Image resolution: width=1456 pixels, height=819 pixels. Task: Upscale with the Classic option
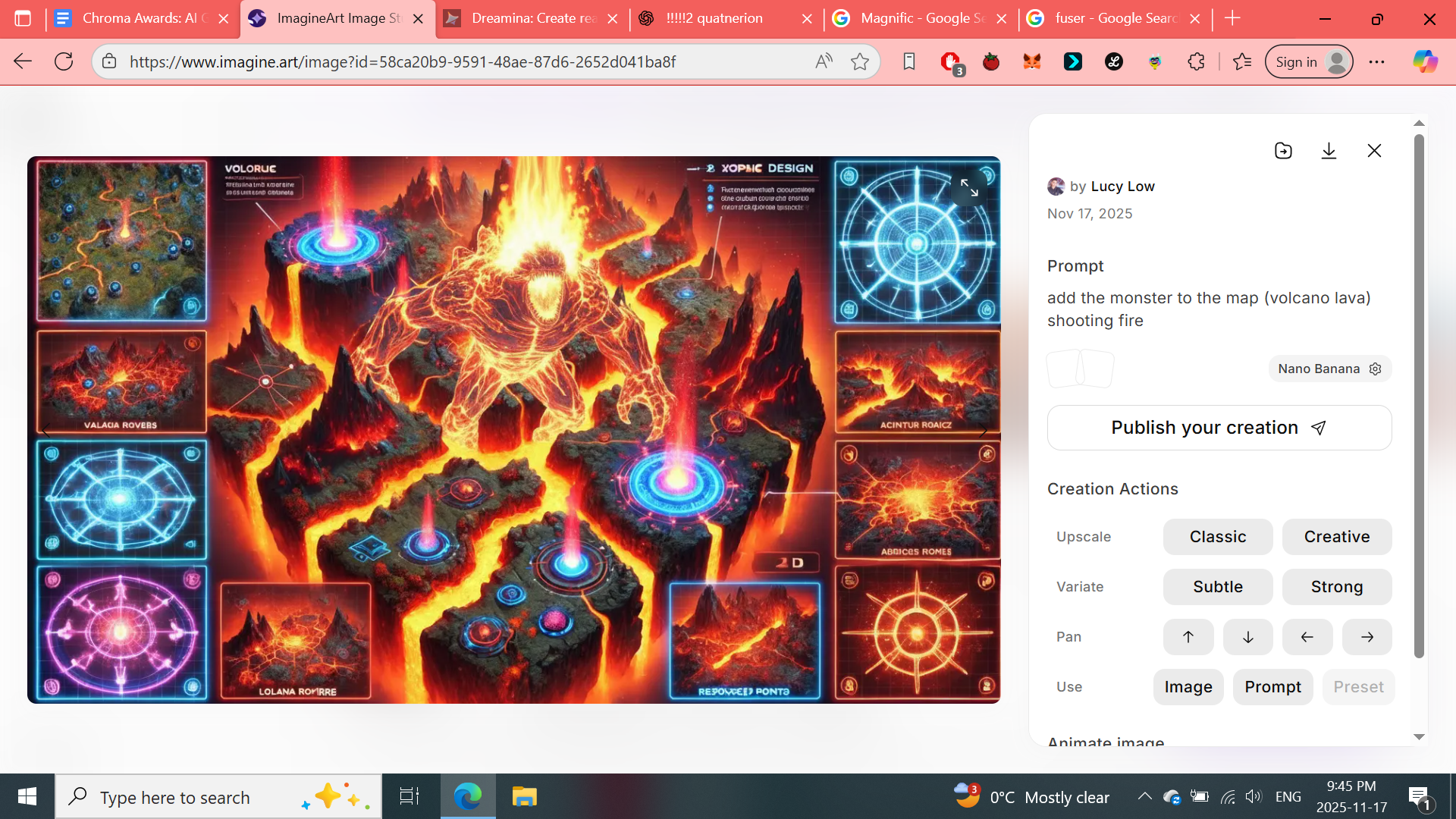point(1217,537)
